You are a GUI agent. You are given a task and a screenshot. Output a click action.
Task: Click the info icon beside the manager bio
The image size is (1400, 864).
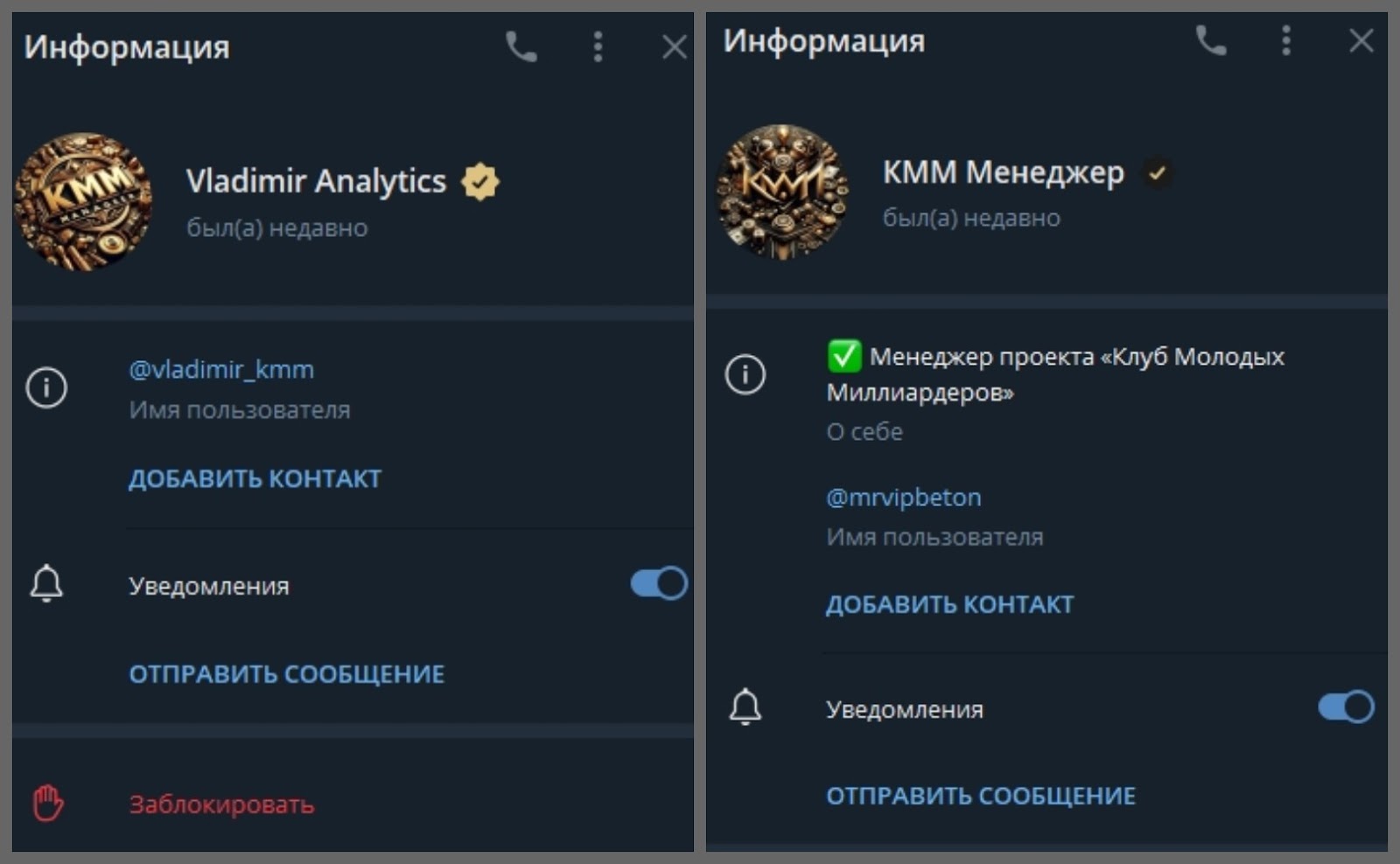745,375
